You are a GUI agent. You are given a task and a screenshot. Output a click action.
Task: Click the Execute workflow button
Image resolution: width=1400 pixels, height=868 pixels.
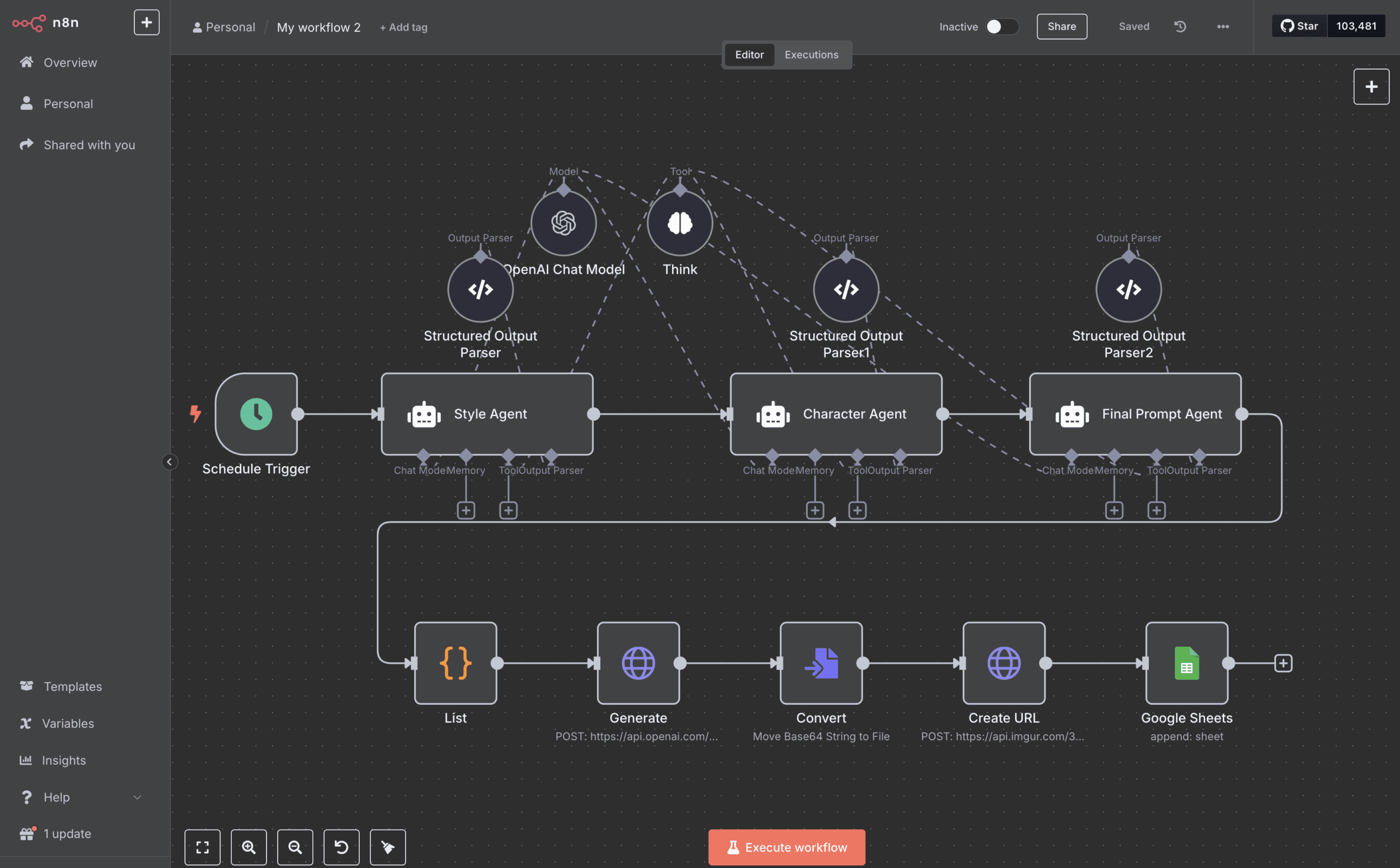(787, 847)
